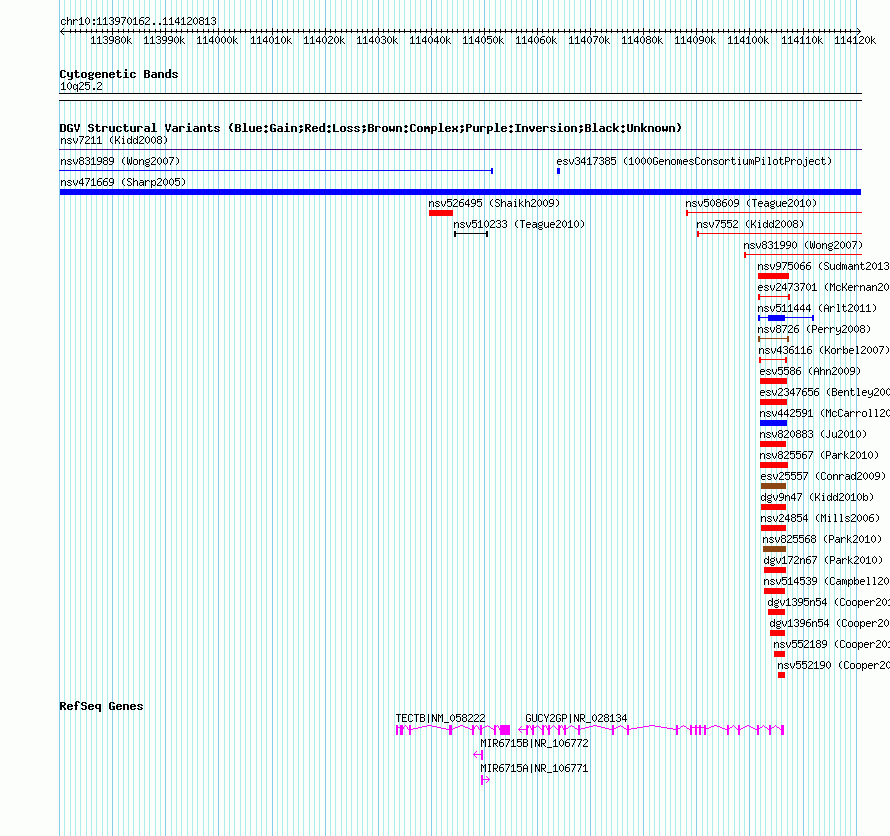890x836 pixels.
Task: Click the black nsv510233 unknown-type bar
Action: click(471, 234)
